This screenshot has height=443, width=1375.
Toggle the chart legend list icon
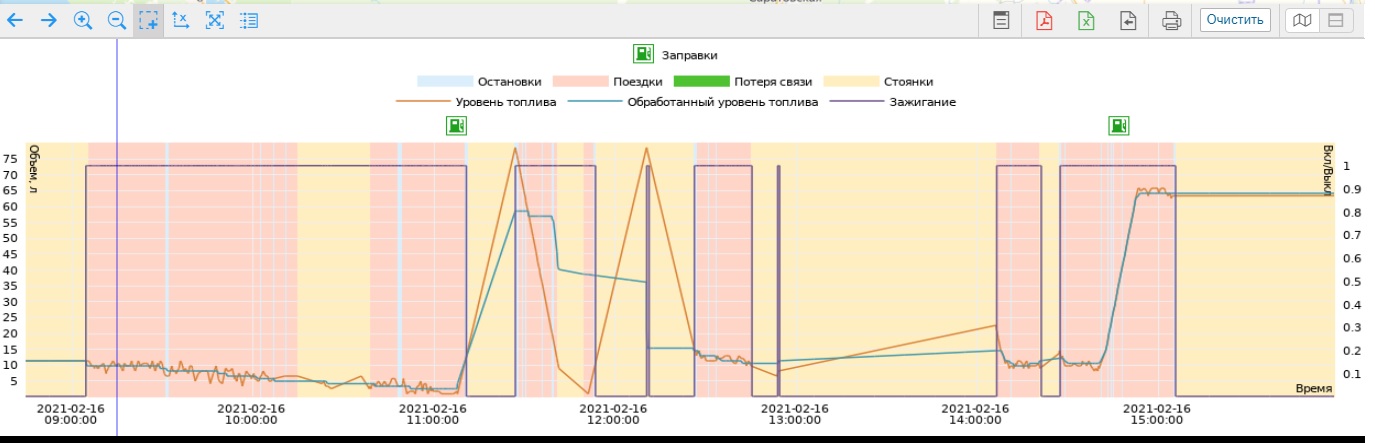tap(248, 20)
